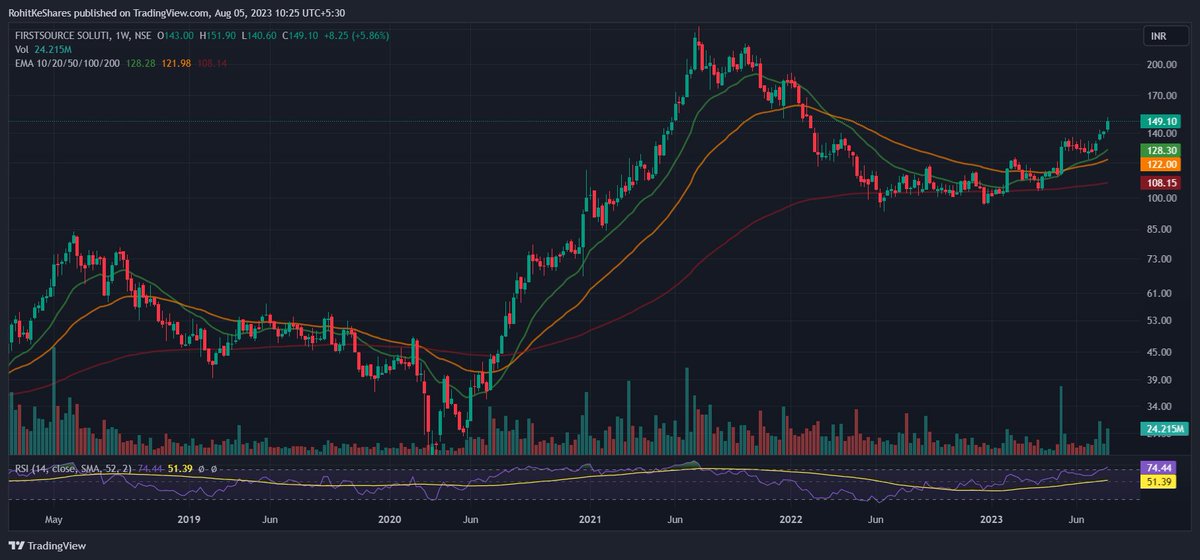Open the INR currency selector
This screenshot has width=1200, height=560.
[x=1166, y=37]
